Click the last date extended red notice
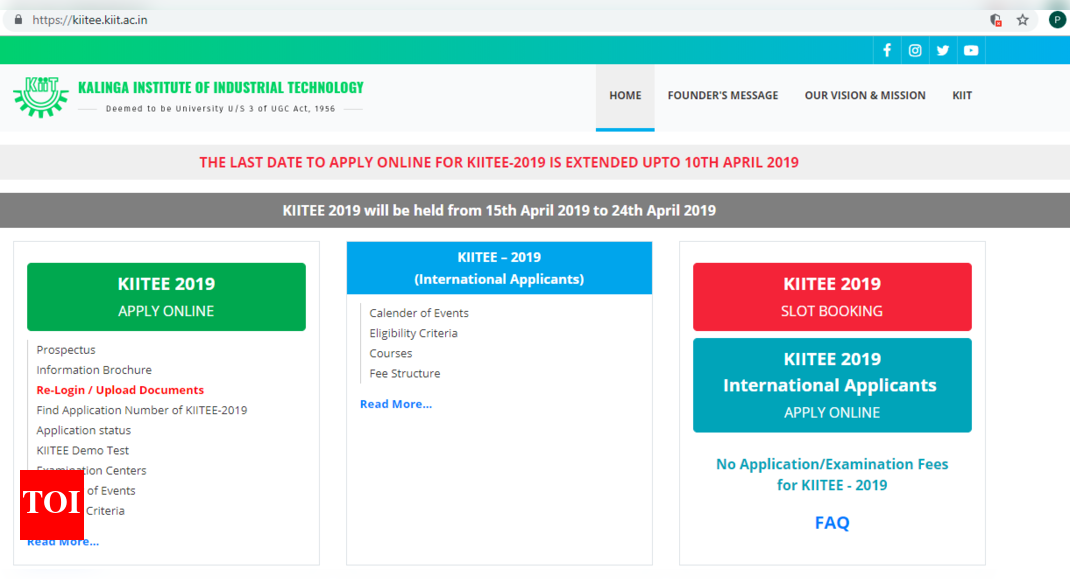The width and height of the screenshot is (1070, 579). coord(499,163)
